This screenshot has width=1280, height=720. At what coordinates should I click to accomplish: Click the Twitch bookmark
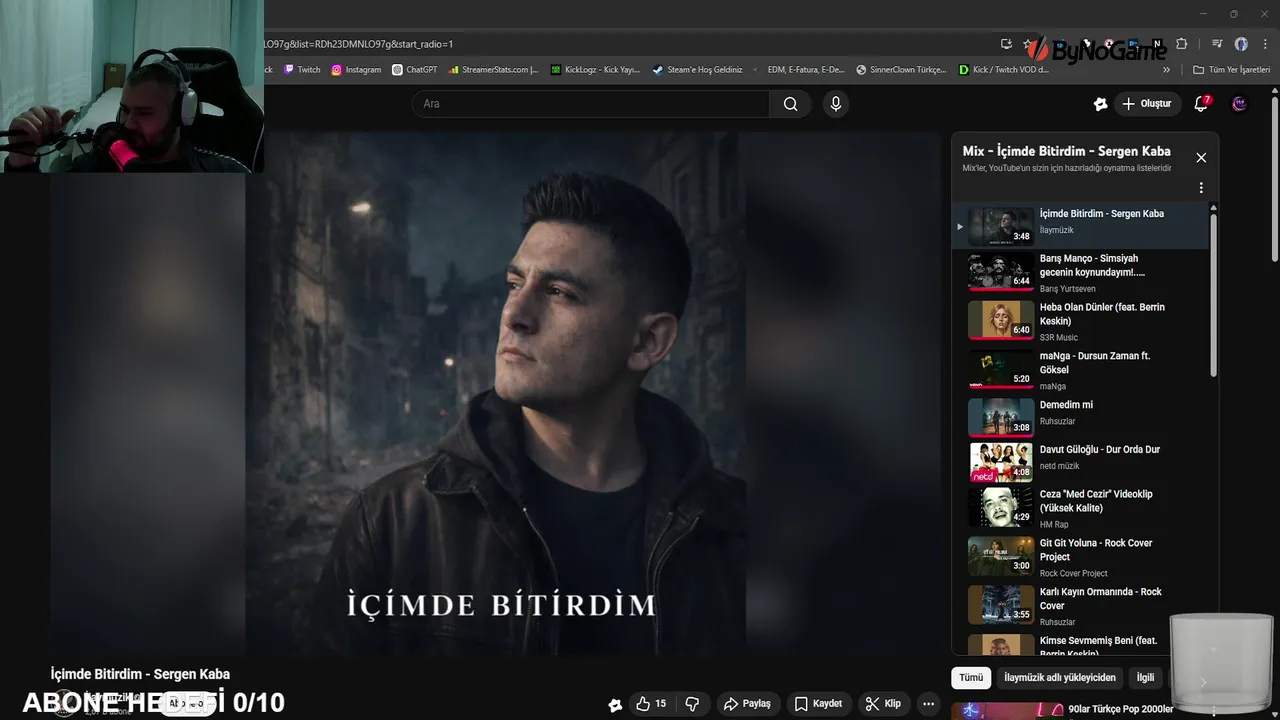[302, 70]
